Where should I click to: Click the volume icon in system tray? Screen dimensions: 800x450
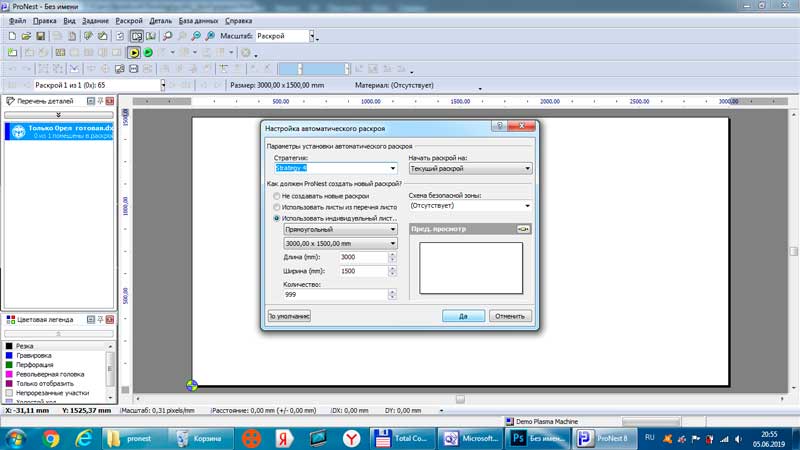(x=738, y=439)
